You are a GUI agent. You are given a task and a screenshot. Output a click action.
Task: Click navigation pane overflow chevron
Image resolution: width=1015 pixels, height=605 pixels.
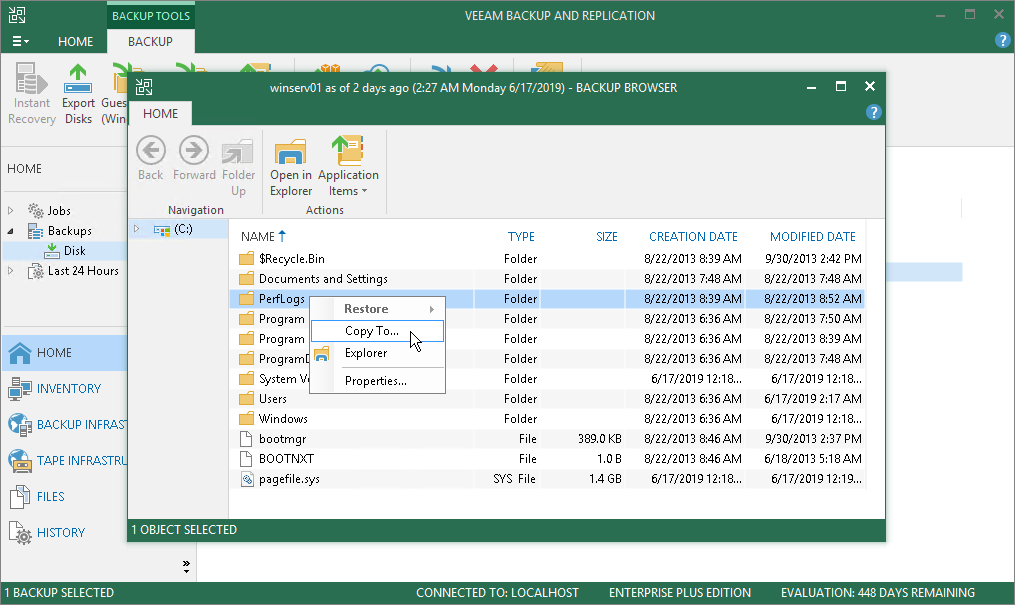click(x=186, y=567)
